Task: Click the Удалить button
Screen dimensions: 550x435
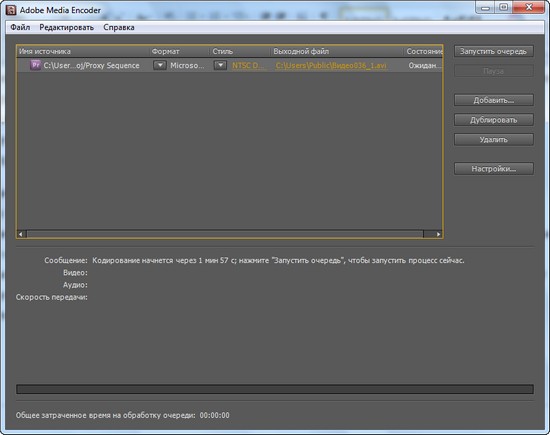Action: pos(494,140)
